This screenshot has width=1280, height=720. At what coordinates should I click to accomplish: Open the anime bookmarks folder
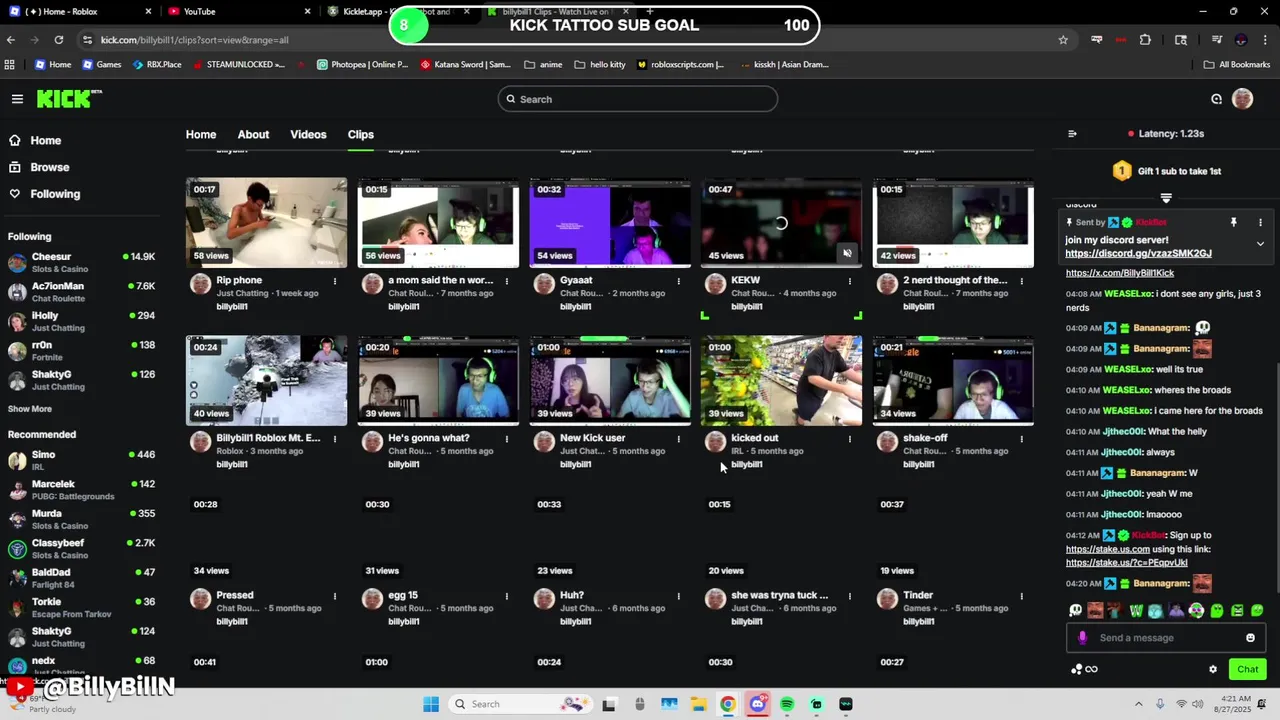[x=543, y=64]
